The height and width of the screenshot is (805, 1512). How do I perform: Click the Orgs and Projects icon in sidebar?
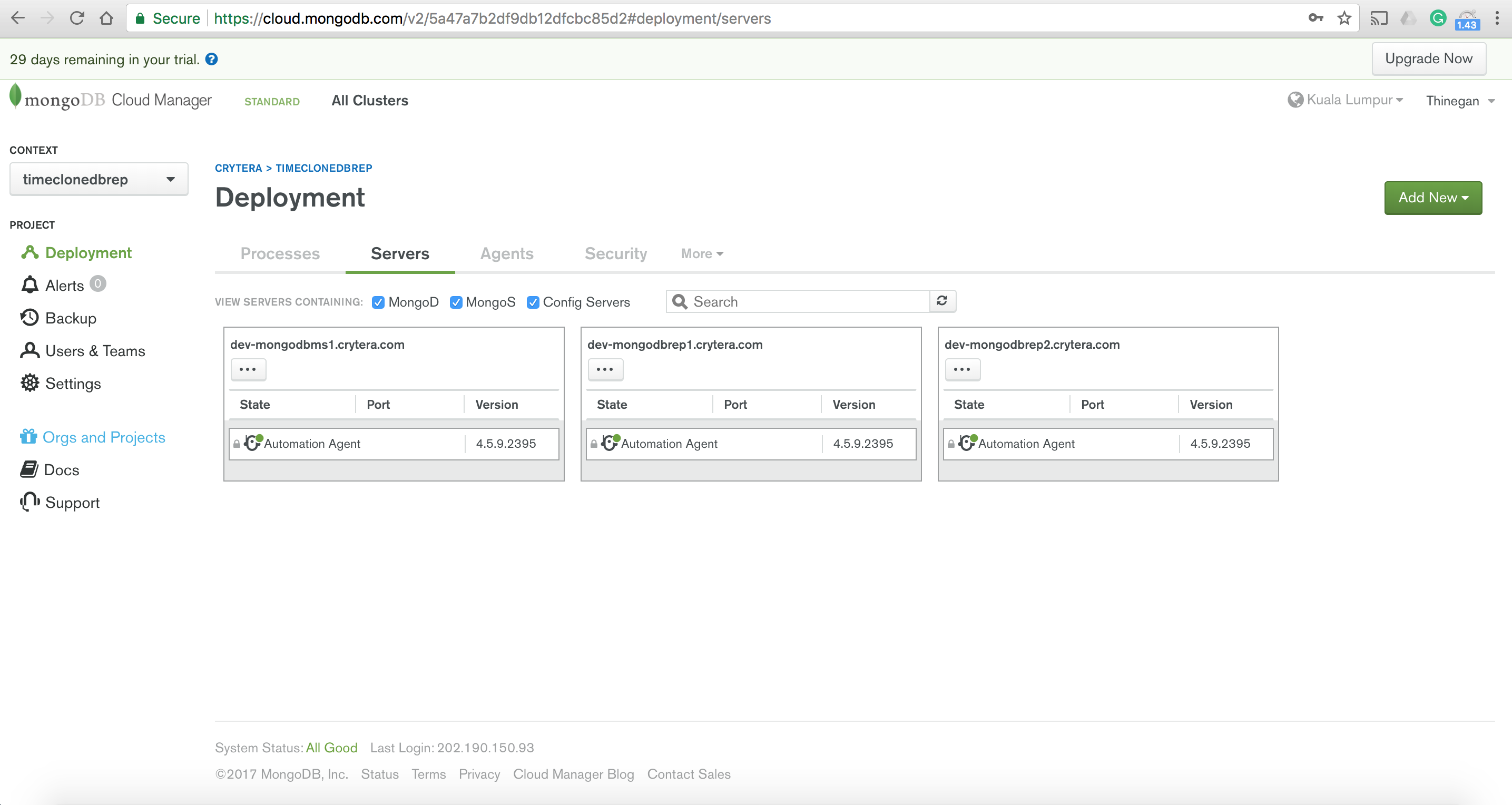click(x=28, y=437)
